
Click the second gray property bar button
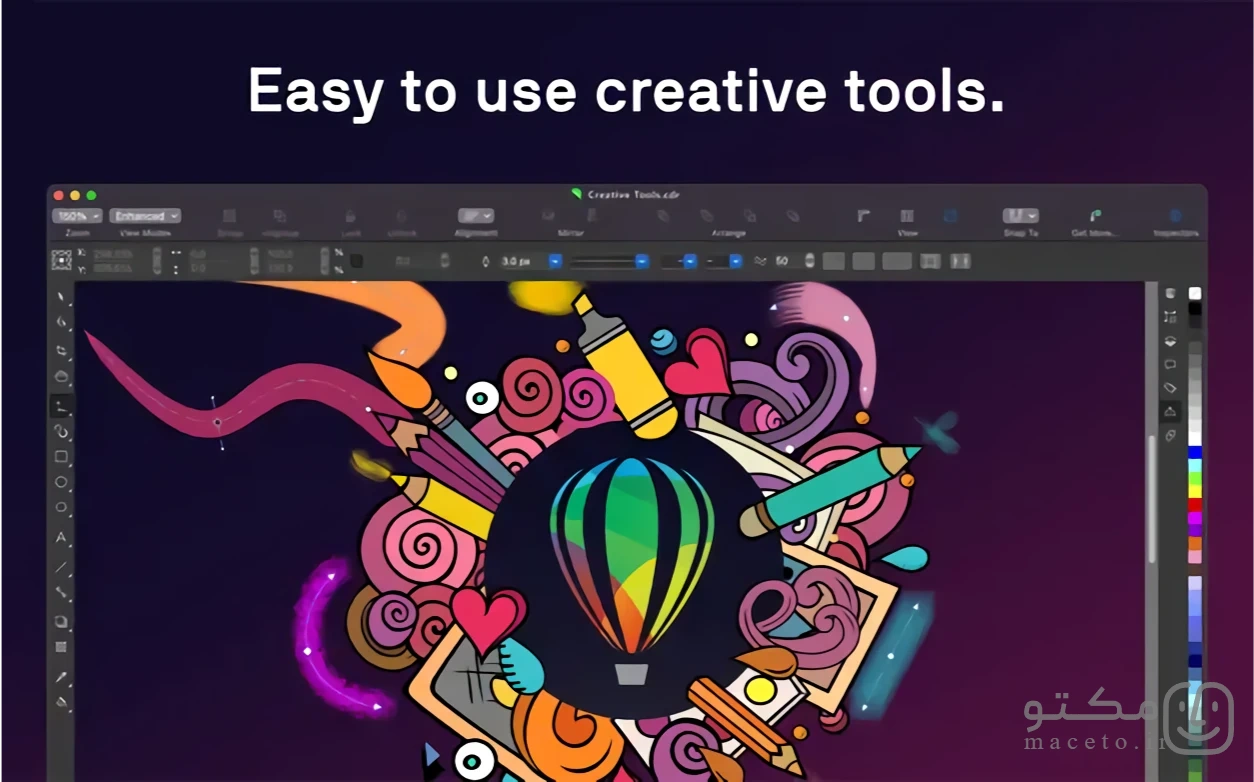pos(864,261)
